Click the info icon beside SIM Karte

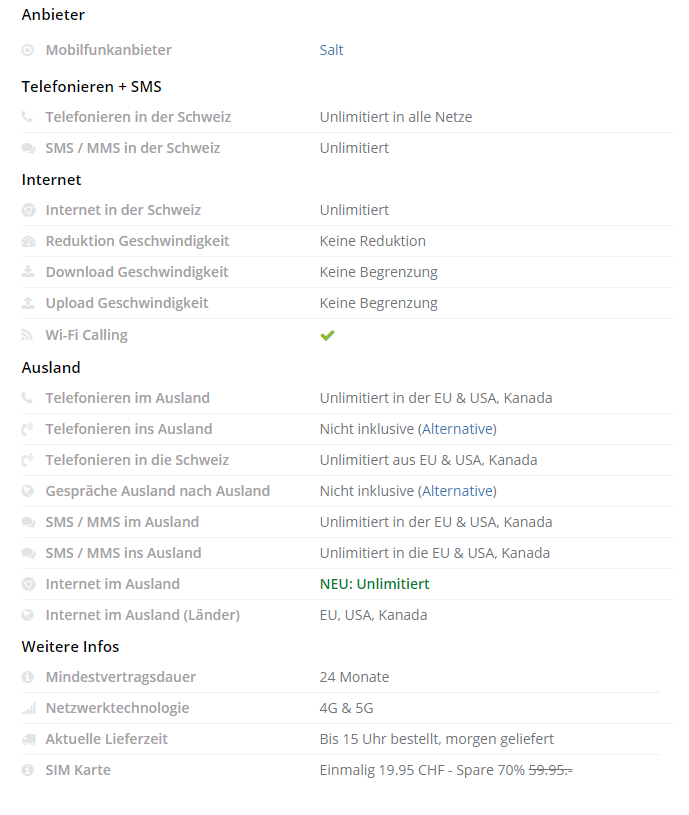coord(27,770)
